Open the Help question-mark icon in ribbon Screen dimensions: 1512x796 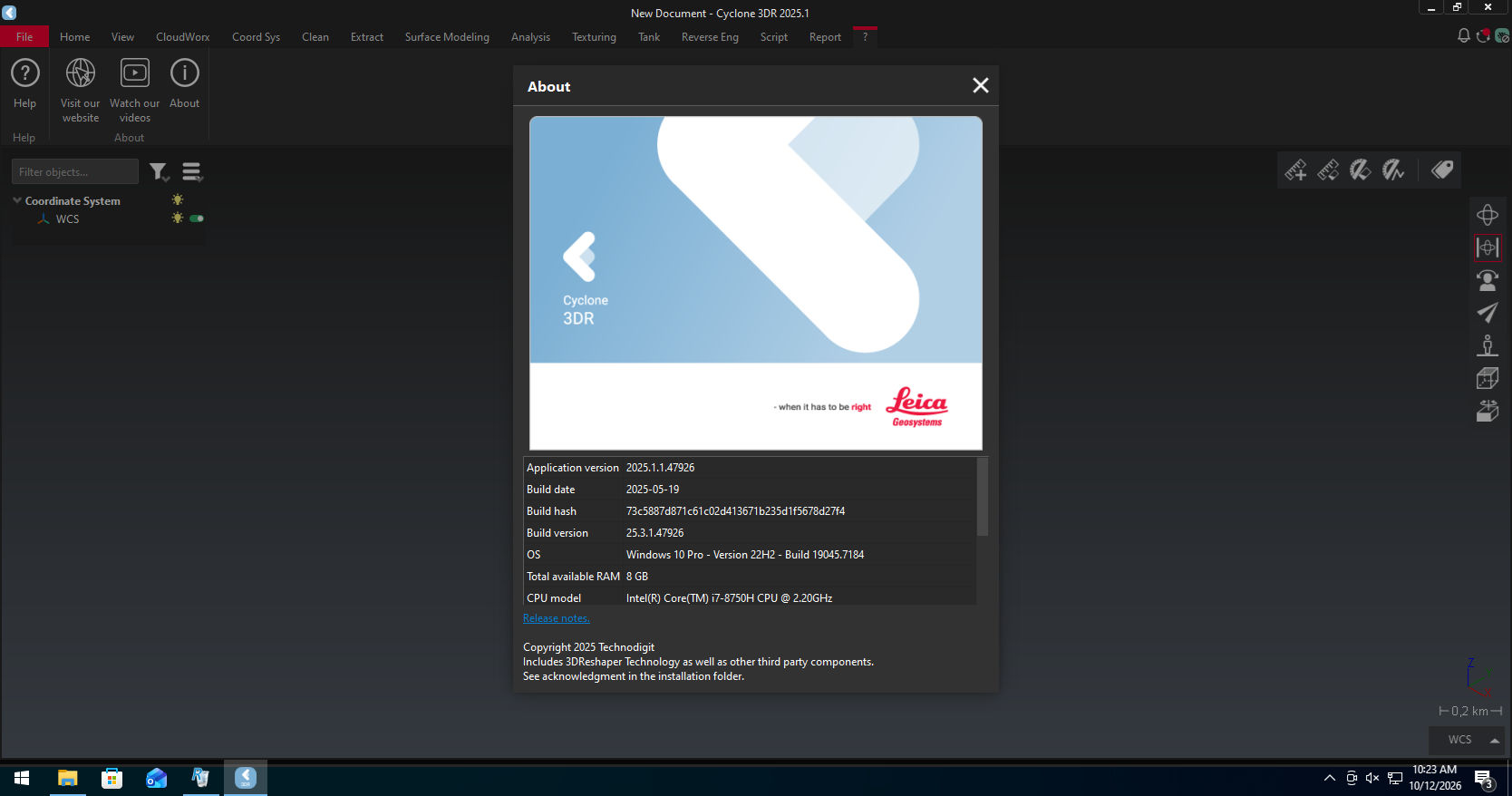coord(25,73)
